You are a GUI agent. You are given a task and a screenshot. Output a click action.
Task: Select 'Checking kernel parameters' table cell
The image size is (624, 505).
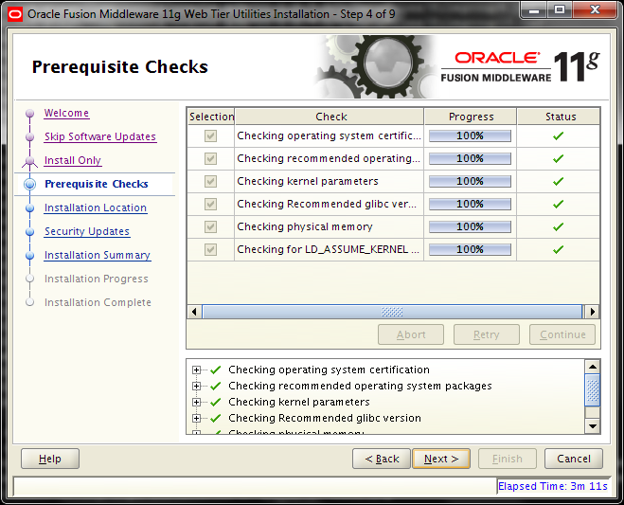pos(329,181)
